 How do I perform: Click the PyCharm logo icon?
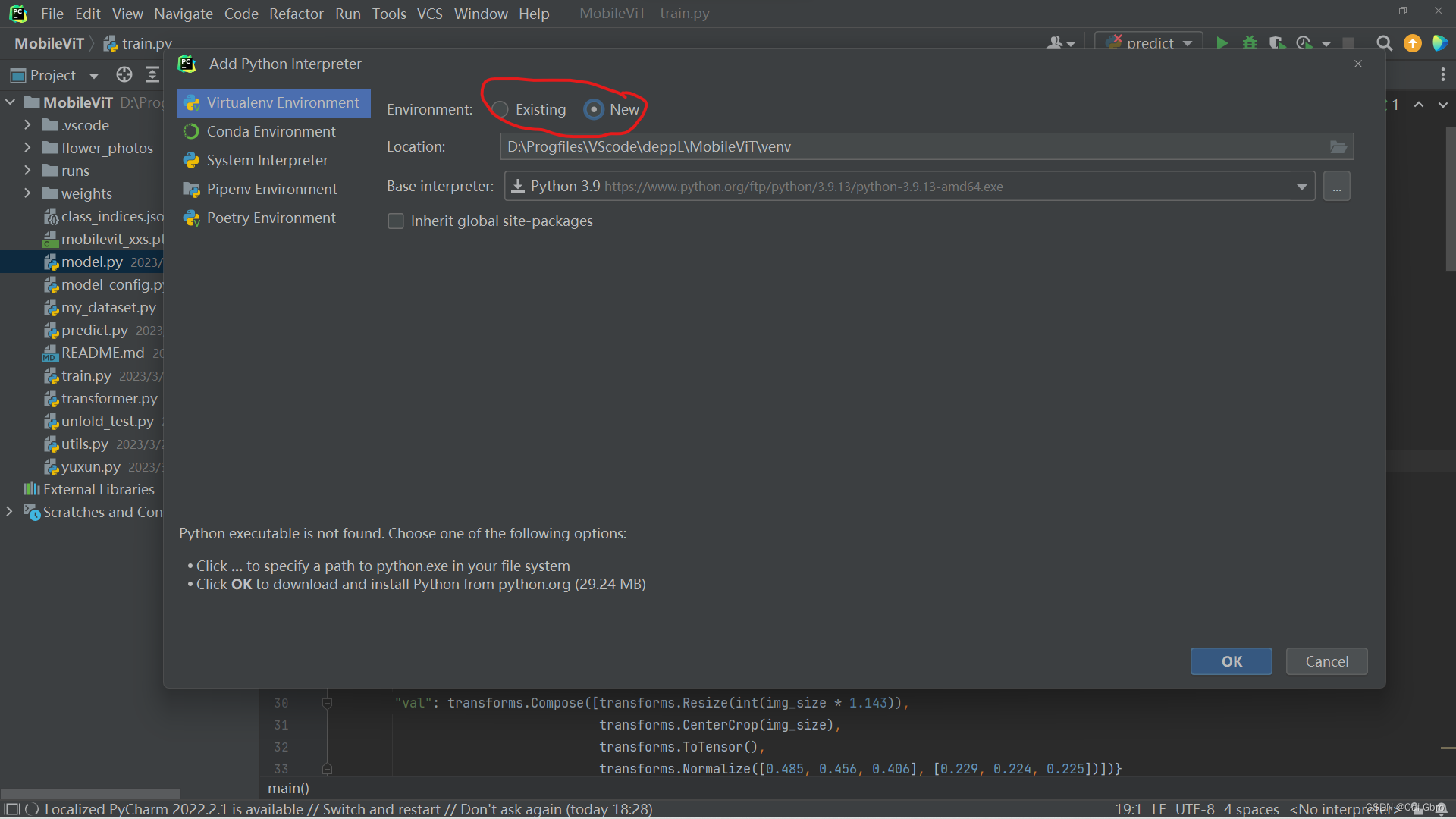coord(17,14)
